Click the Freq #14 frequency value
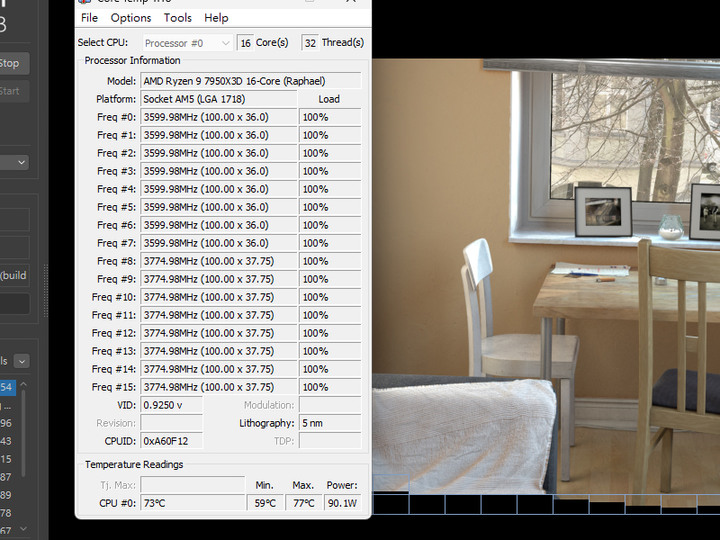This screenshot has height=540, width=720. [x=219, y=369]
